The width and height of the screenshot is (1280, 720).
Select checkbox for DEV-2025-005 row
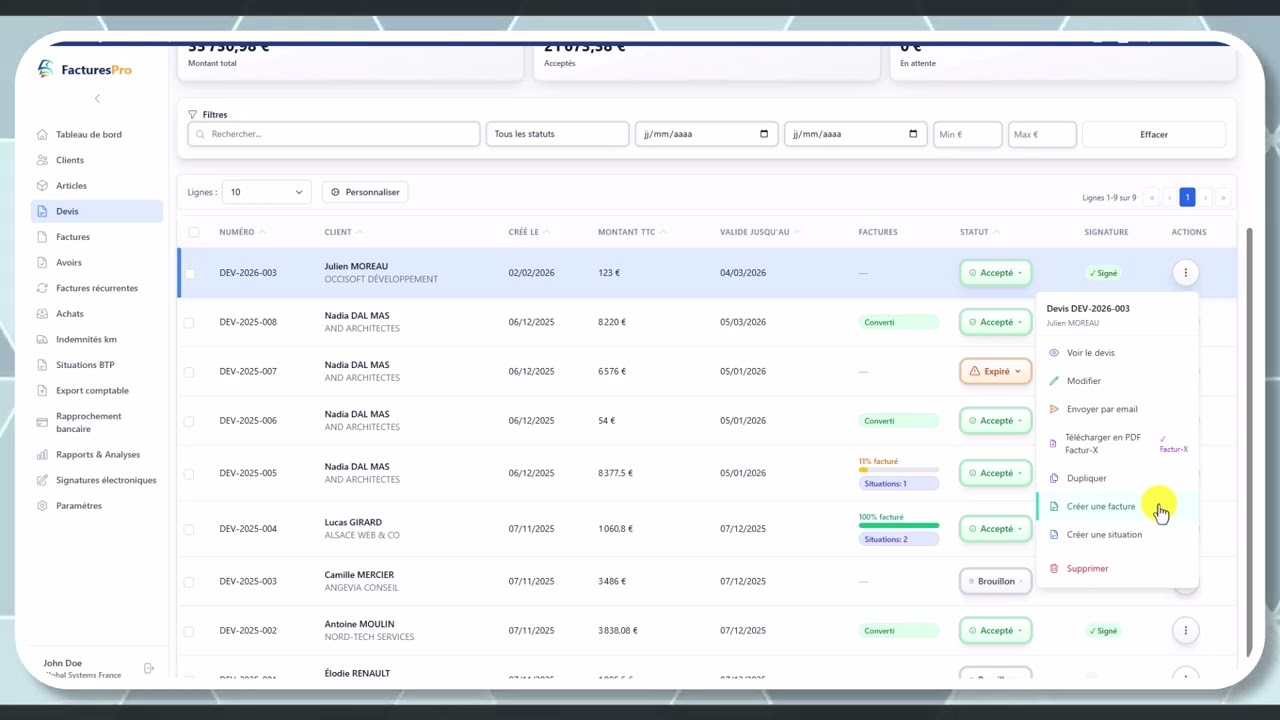pos(189,474)
